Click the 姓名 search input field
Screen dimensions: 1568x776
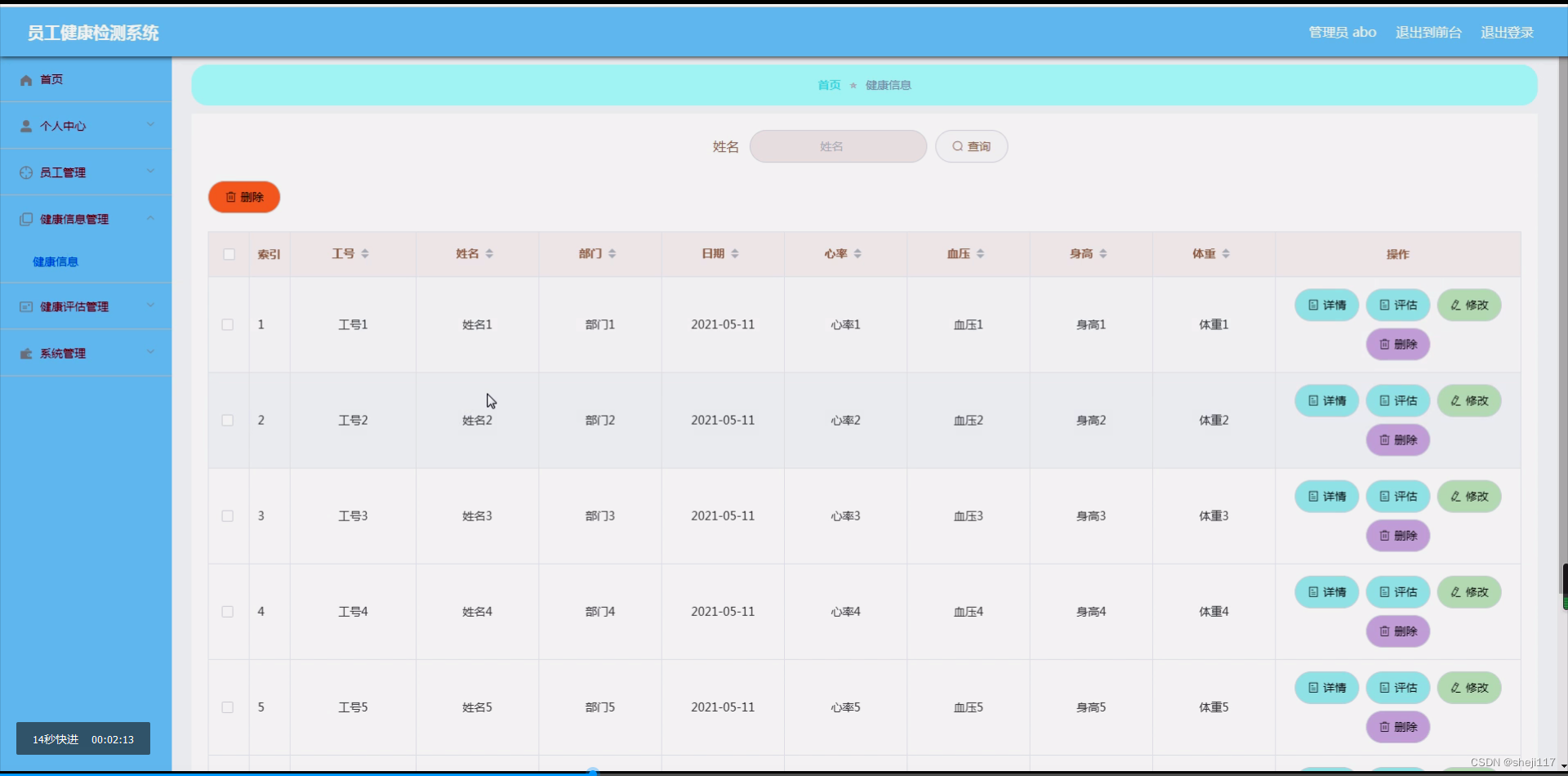[838, 146]
